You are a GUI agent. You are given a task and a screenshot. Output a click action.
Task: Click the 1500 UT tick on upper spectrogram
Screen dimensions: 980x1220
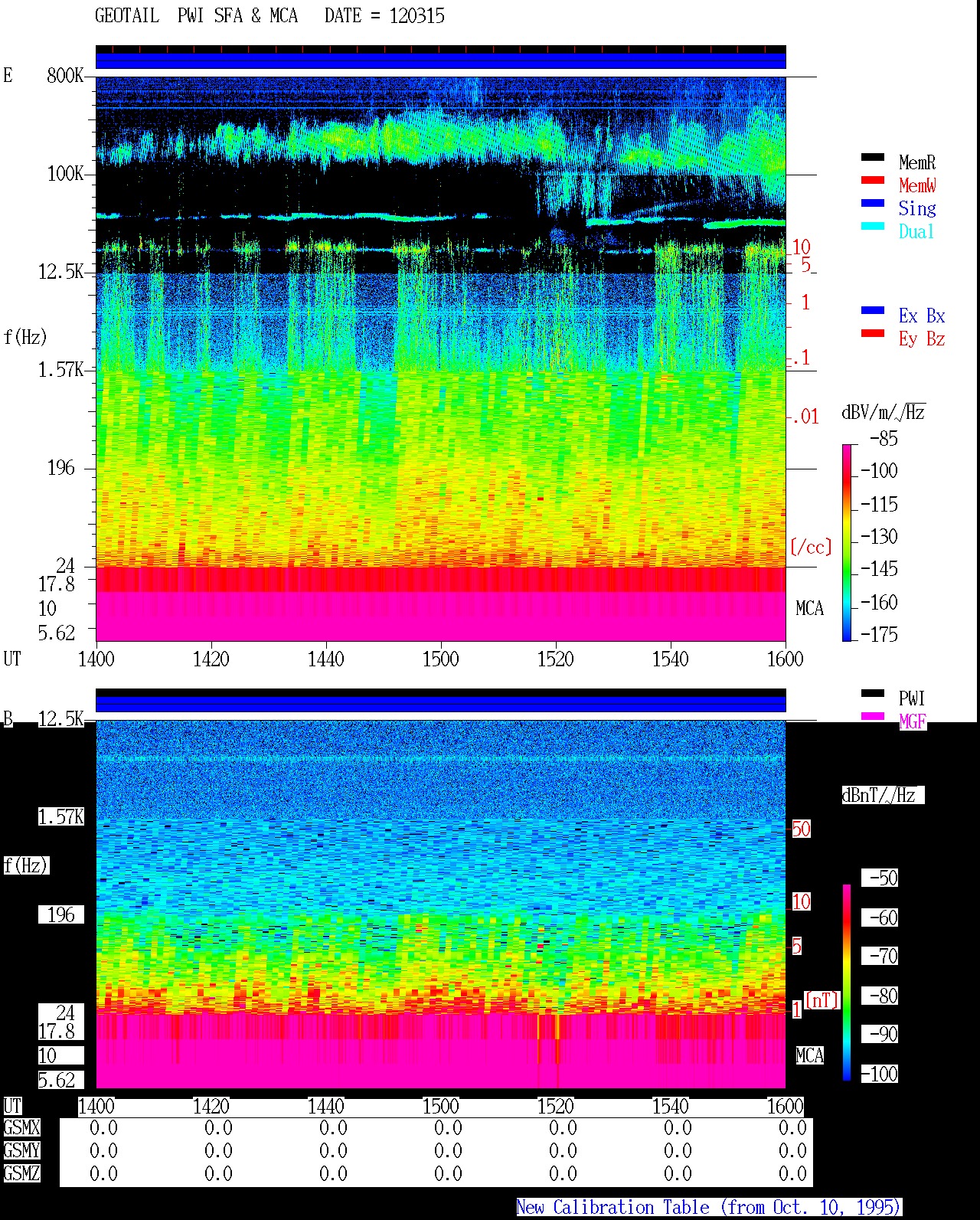click(440, 659)
